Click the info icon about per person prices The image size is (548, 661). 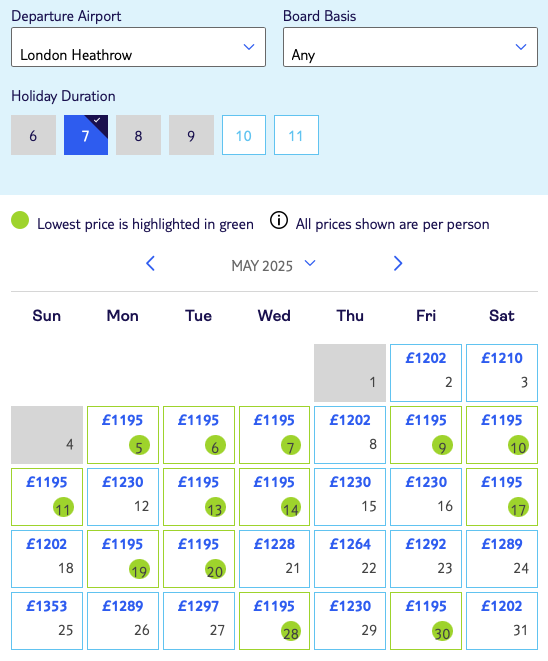pos(279,220)
